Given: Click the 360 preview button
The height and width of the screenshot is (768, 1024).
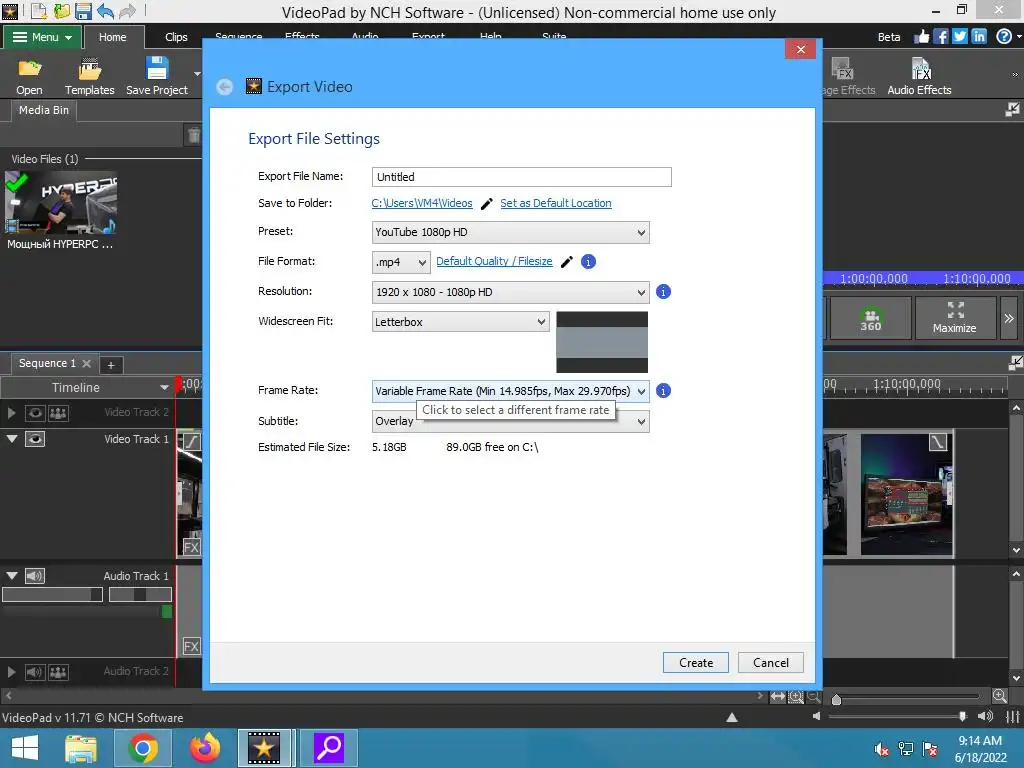Looking at the screenshot, I should 870,318.
